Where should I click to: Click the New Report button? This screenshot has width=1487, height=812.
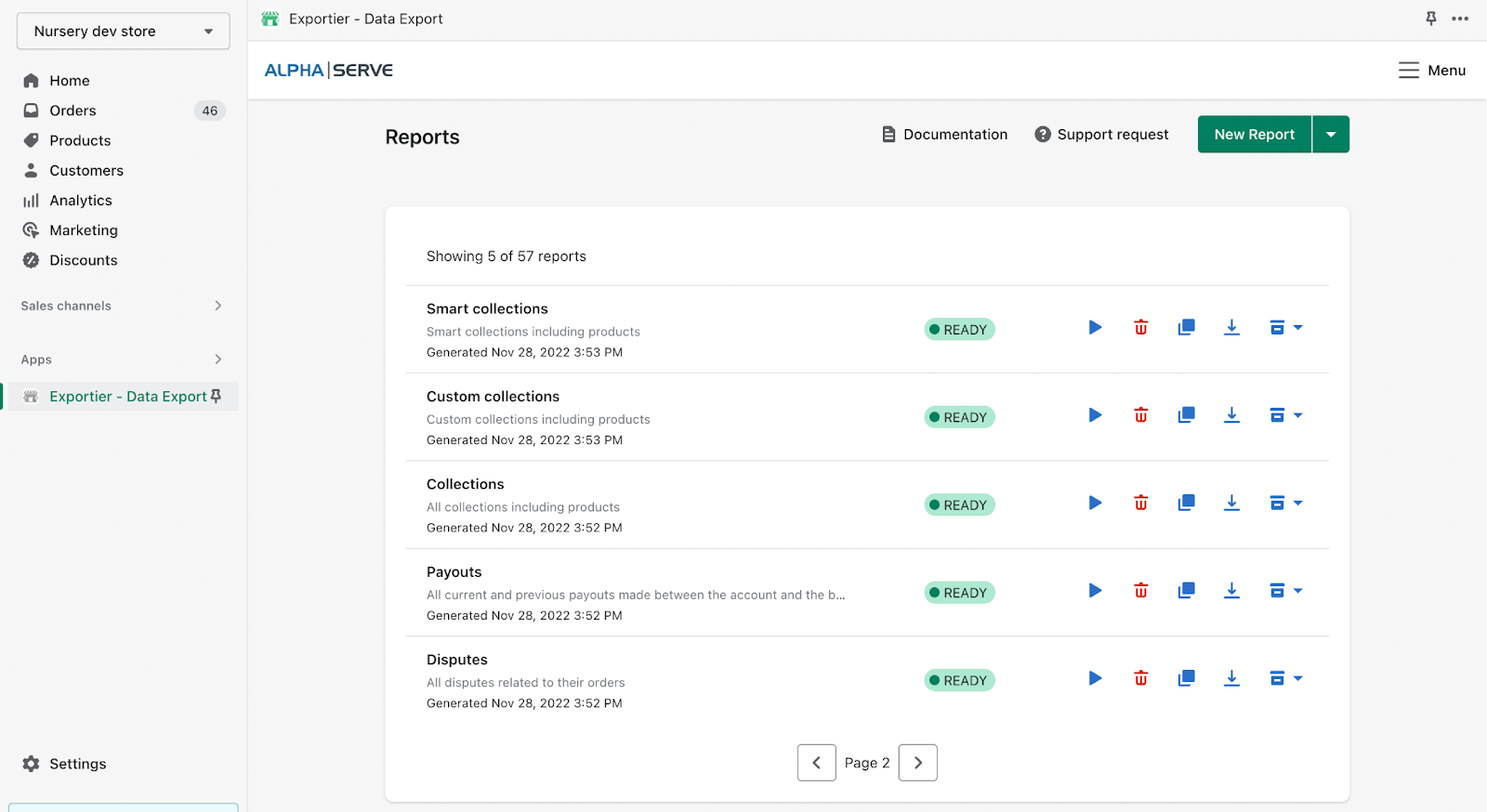coord(1255,135)
